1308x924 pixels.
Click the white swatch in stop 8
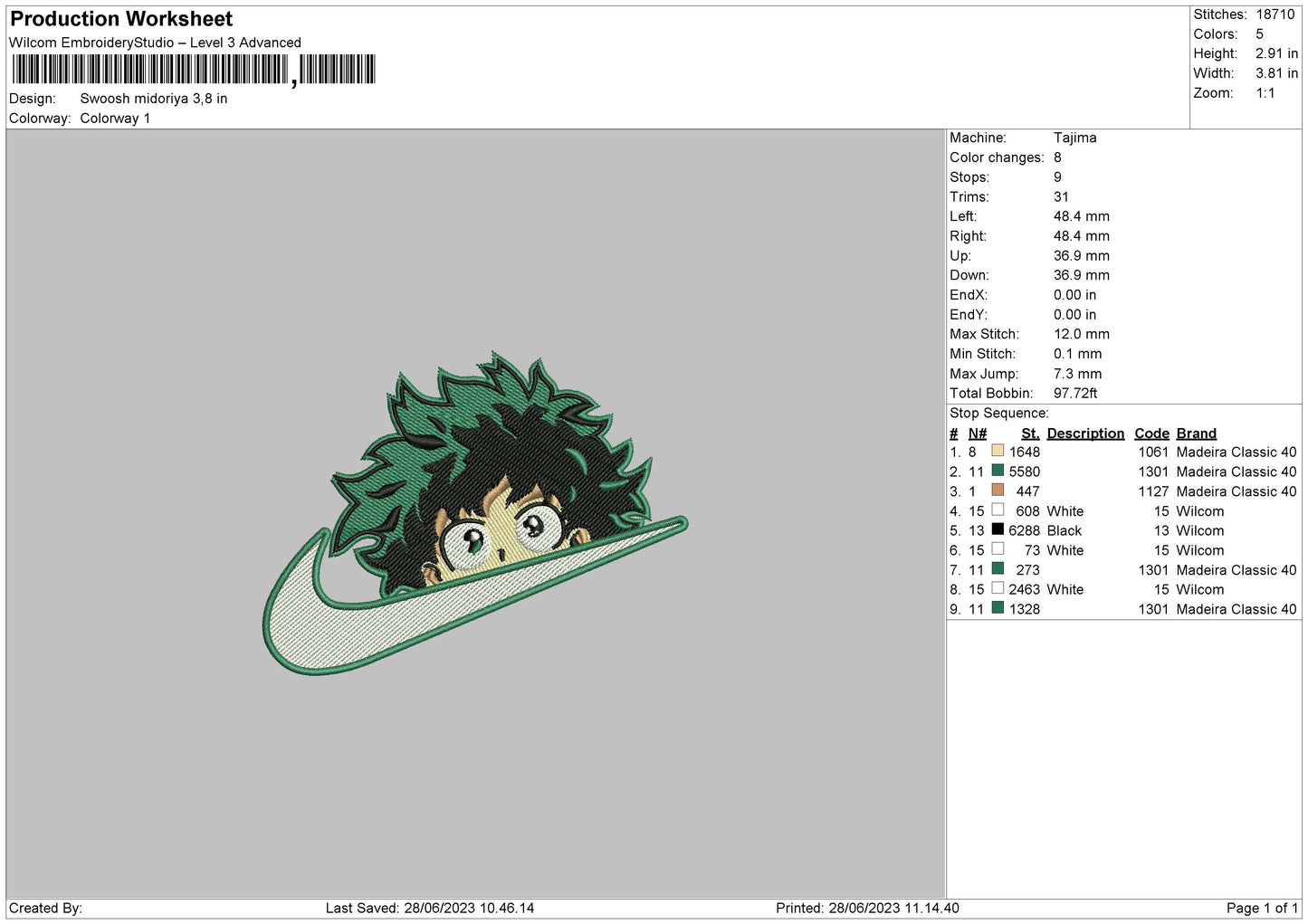pyautogui.click(x=998, y=588)
